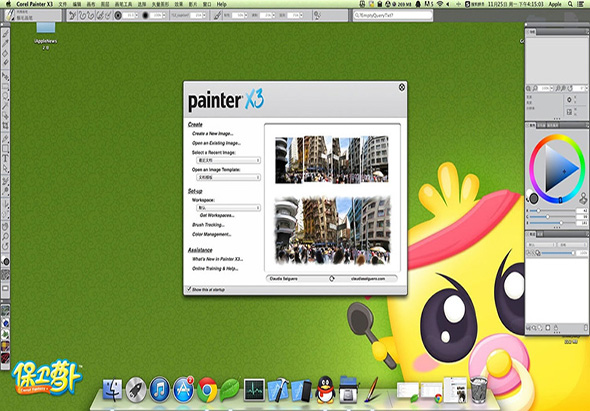Open the Help menu
590x411 pixels.
[x=222, y=4]
